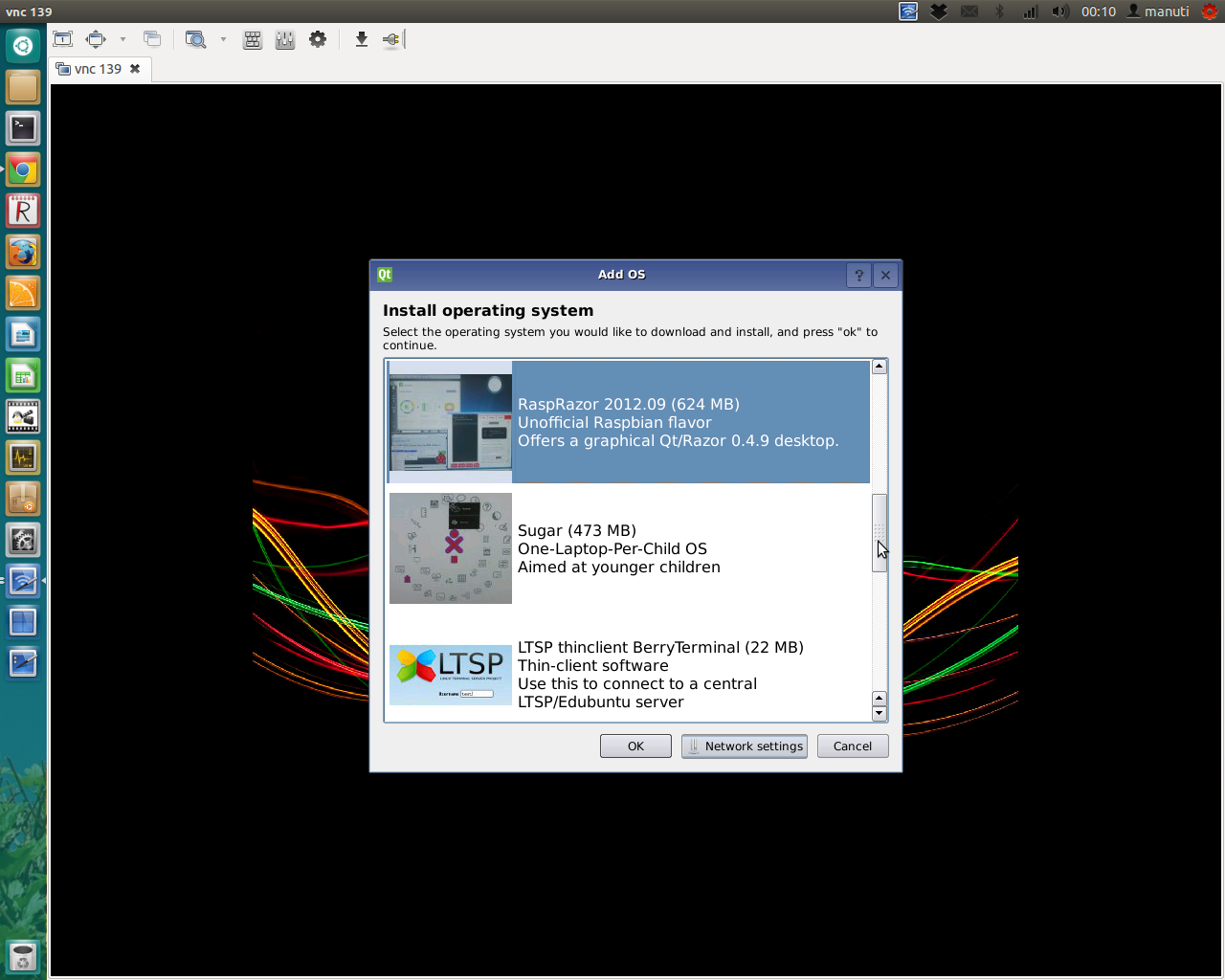
Task: Toggle the scaled mode magnifier icon
Action: 196,39
